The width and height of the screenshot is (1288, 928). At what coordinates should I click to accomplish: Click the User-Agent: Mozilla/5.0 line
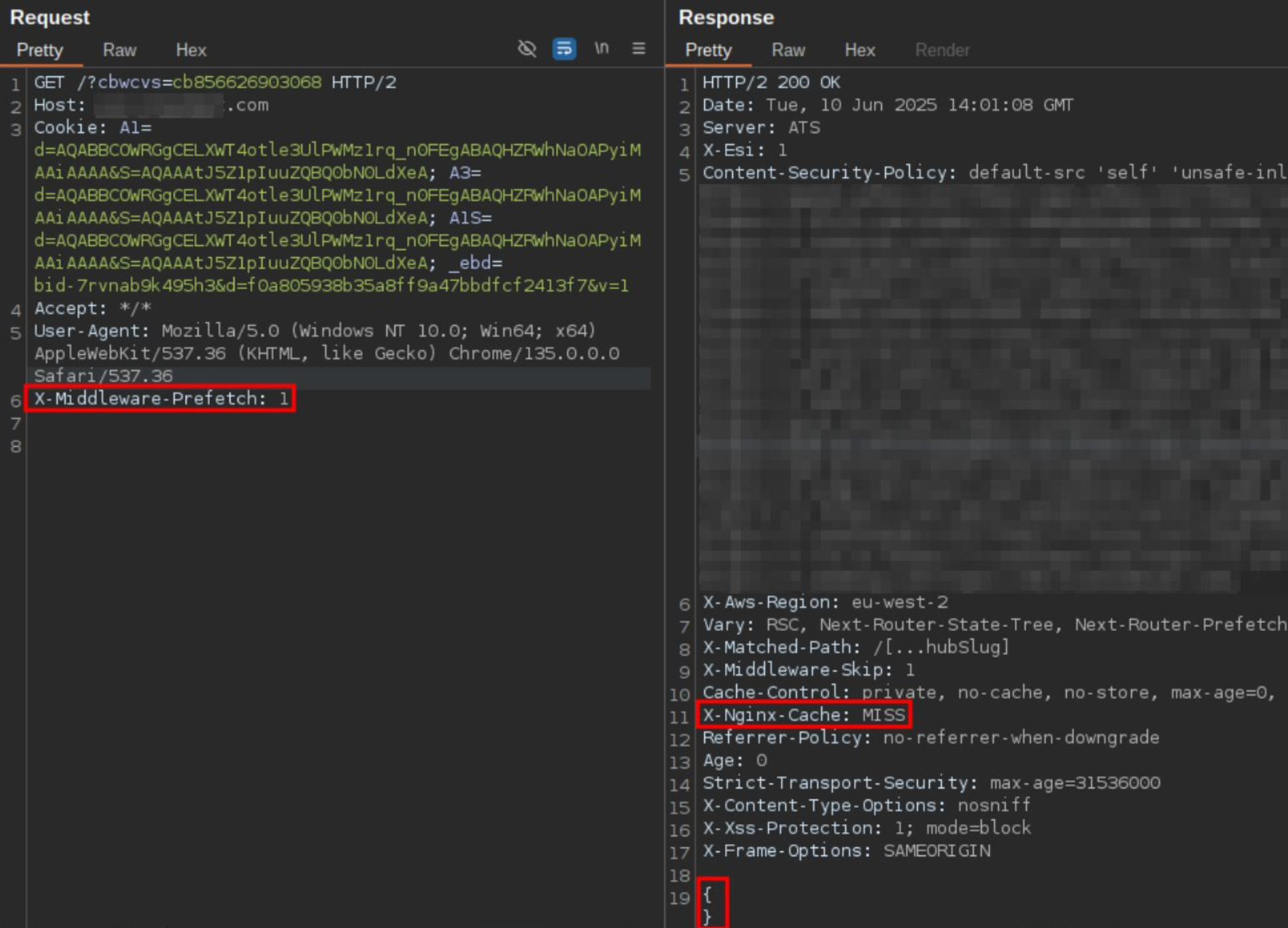[315, 332]
